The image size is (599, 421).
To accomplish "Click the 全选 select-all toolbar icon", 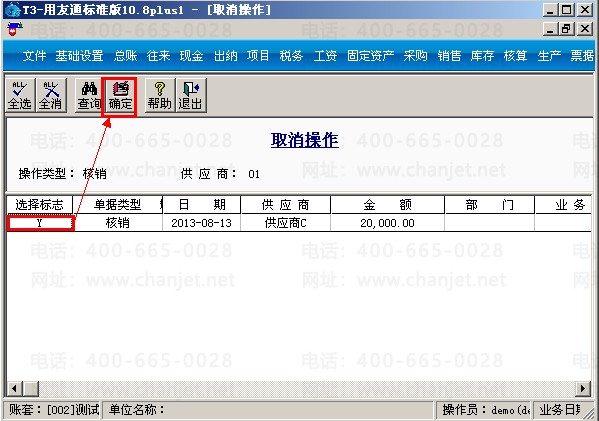I will [20, 95].
